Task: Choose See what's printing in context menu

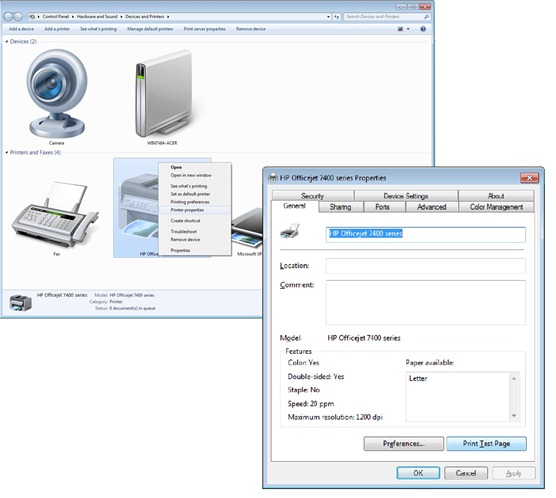Action: tap(195, 186)
